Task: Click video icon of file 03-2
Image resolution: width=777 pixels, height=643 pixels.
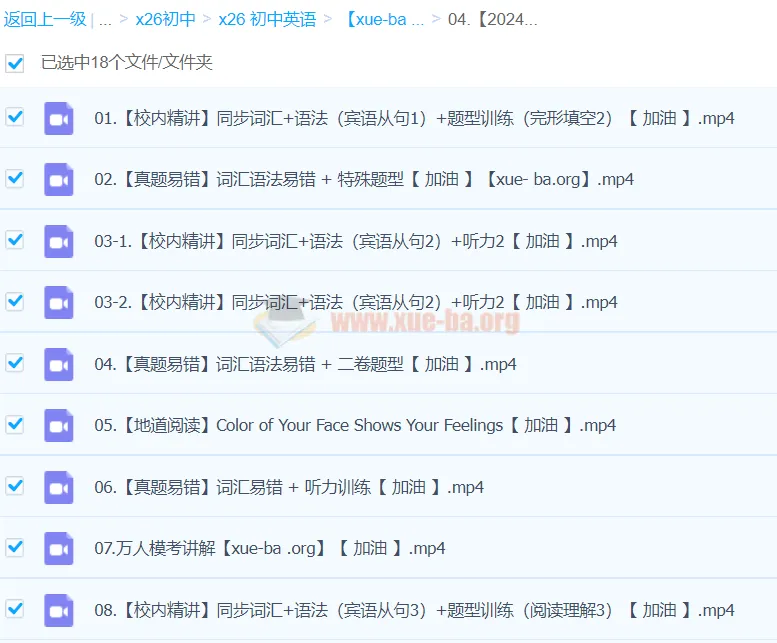Action: point(59,303)
